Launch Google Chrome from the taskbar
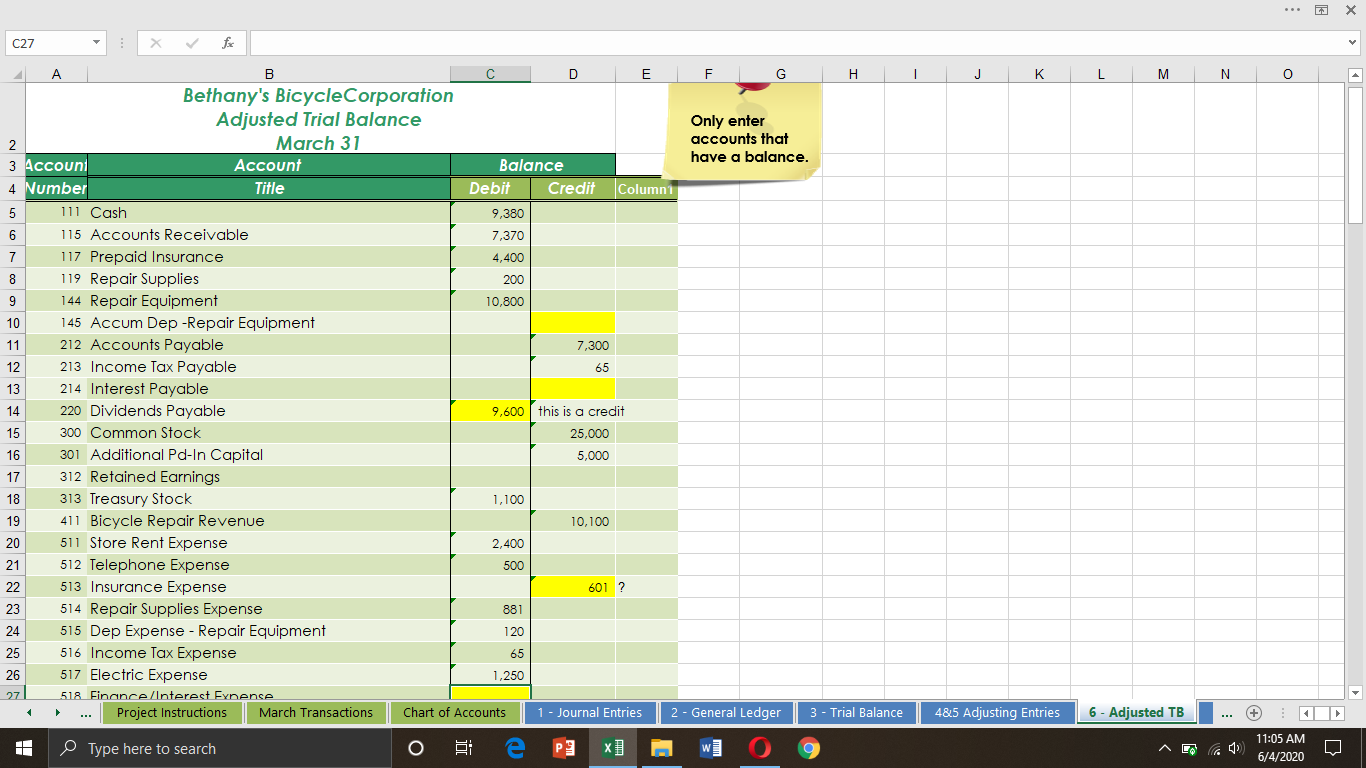The width and height of the screenshot is (1366, 768). [807, 747]
